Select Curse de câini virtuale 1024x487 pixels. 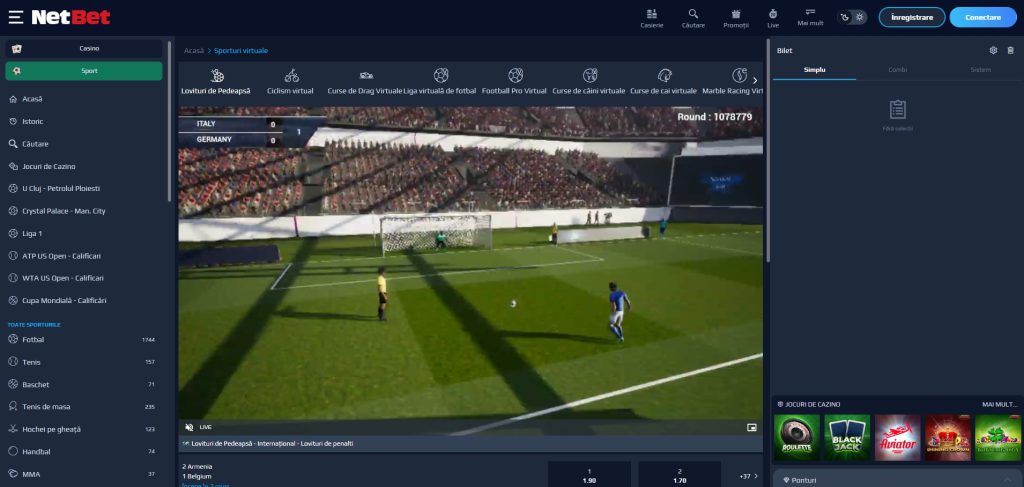(x=589, y=82)
